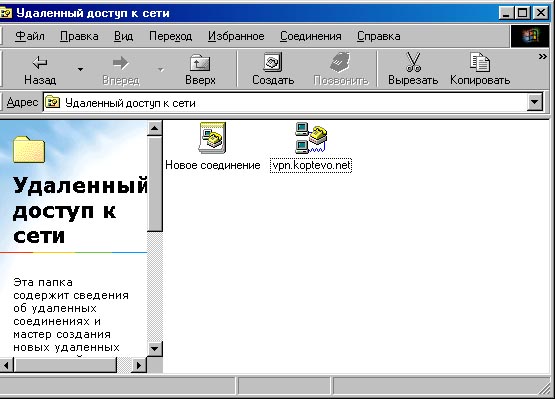Image resolution: width=555 pixels, height=399 pixels.
Task: Click the window resize grip corner
Action: [544, 388]
